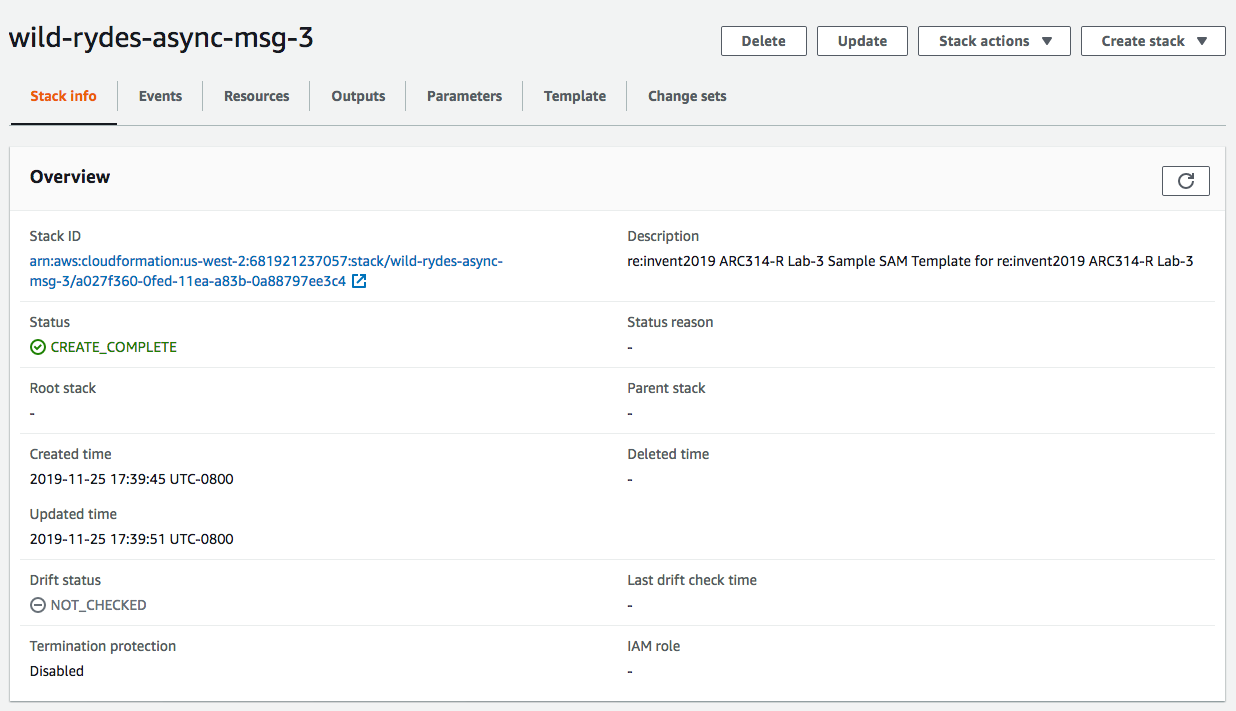Open the Events tab
Viewport: 1236px width, 711px height.
160,96
